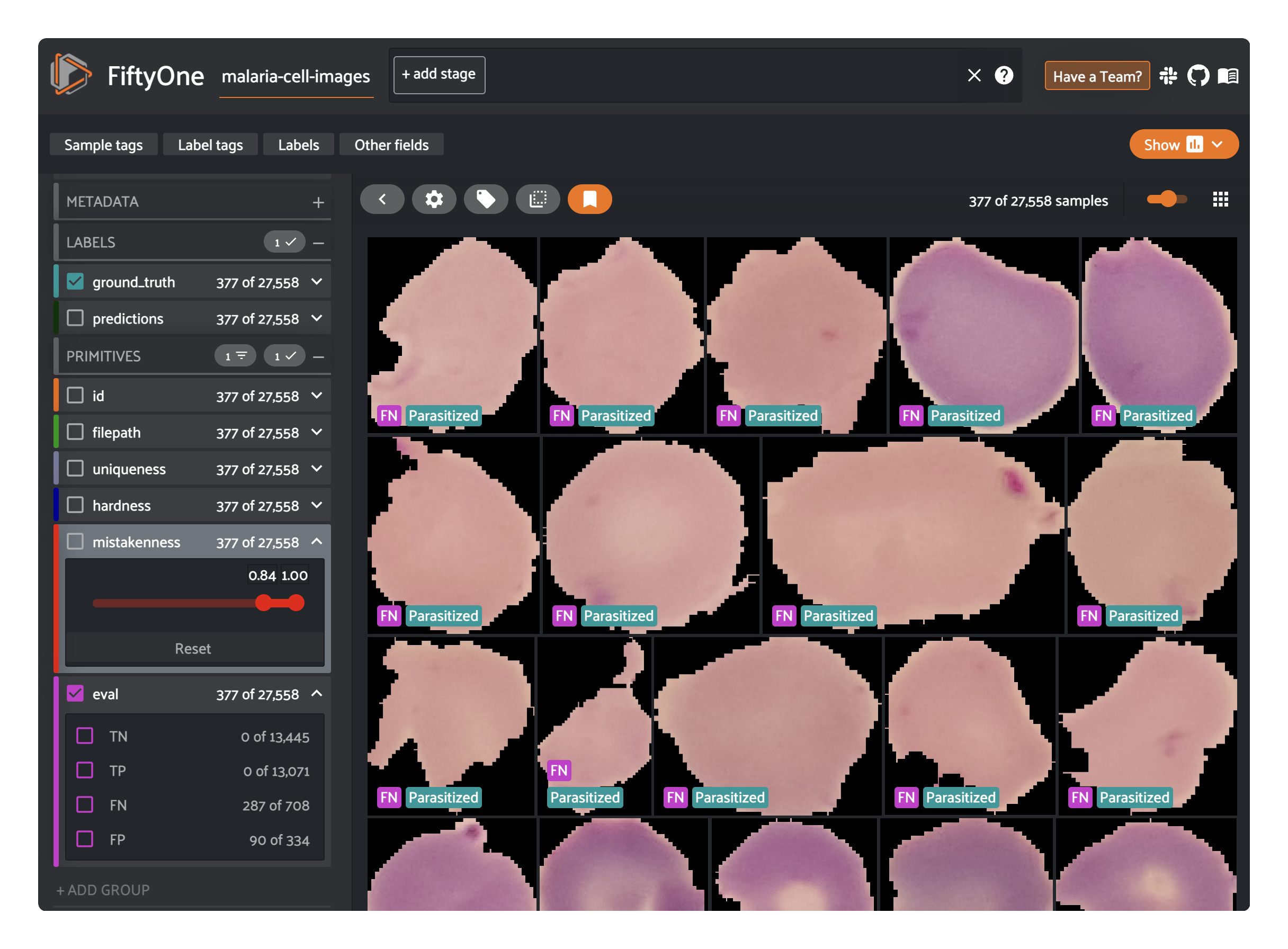Screen dimensions: 1288x949
Task: Click the LABELS 1 checked badge
Action: (284, 243)
